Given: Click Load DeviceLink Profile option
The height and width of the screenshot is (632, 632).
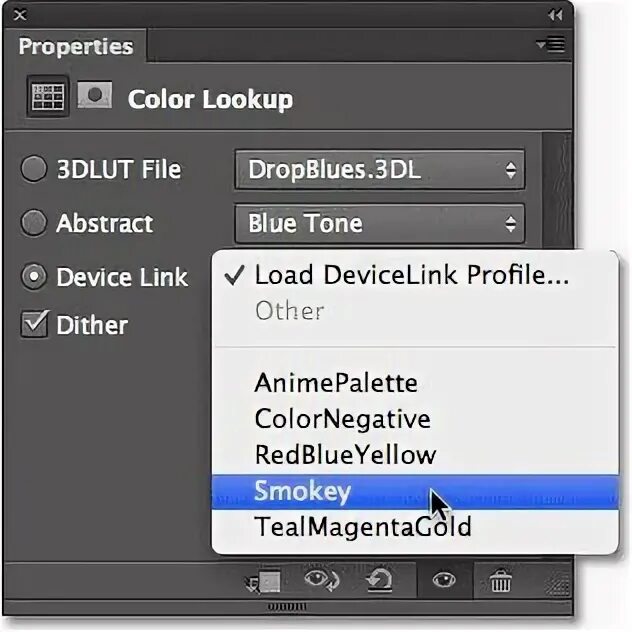Looking at the screenshot, I should 410,275.
